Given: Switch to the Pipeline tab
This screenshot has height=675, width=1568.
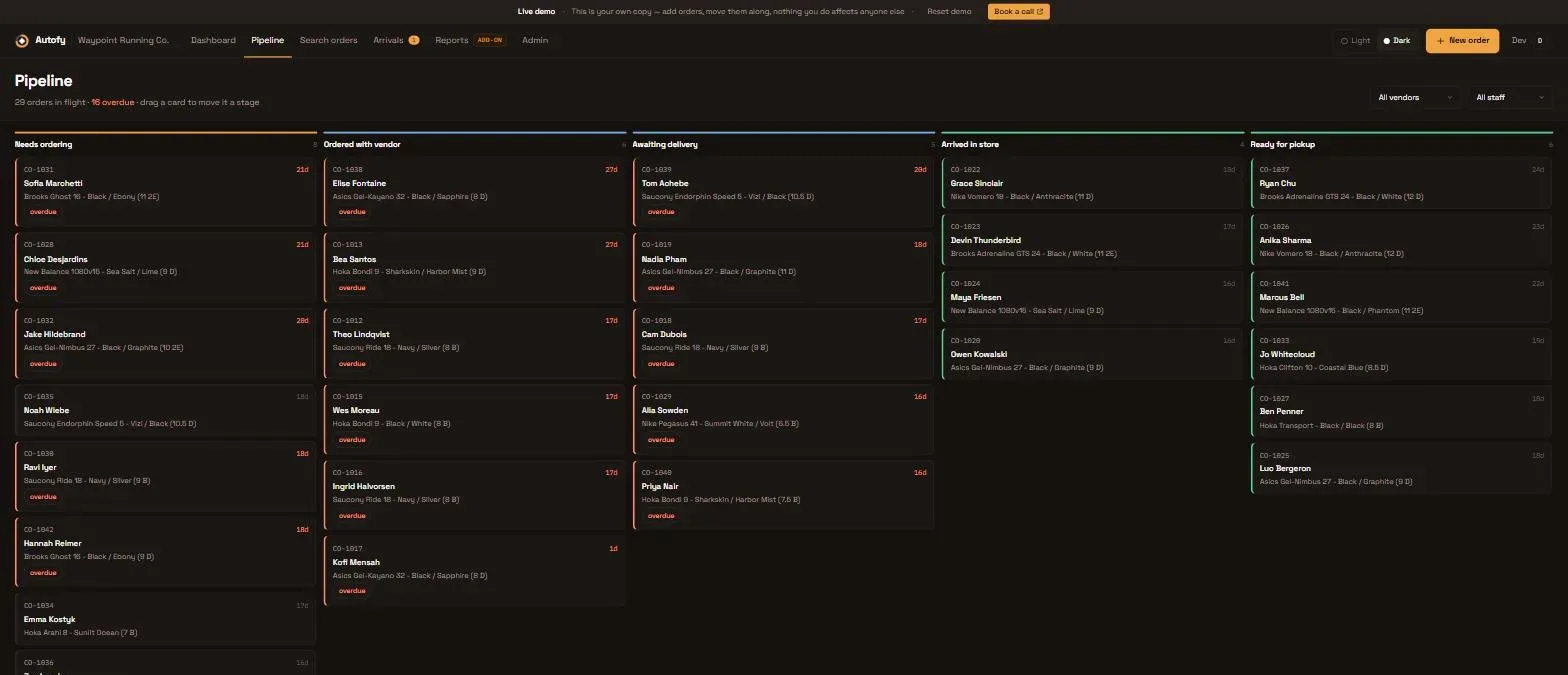Looking at the screenshot, I should pos(267,41).
